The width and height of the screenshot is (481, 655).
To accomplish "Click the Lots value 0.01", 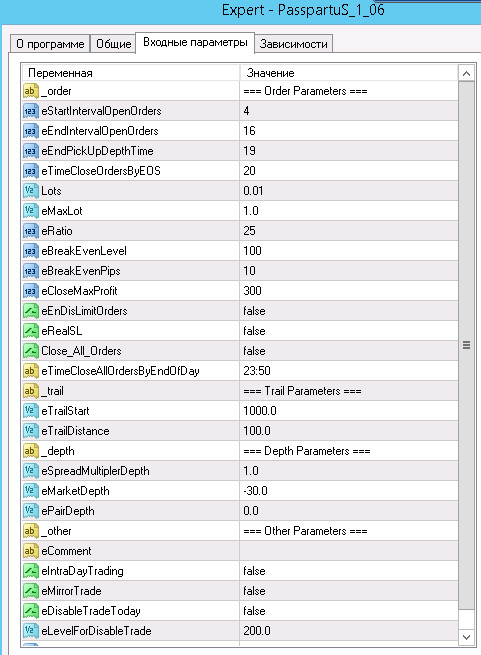I will pyautogui.click(x=253, y=191).
